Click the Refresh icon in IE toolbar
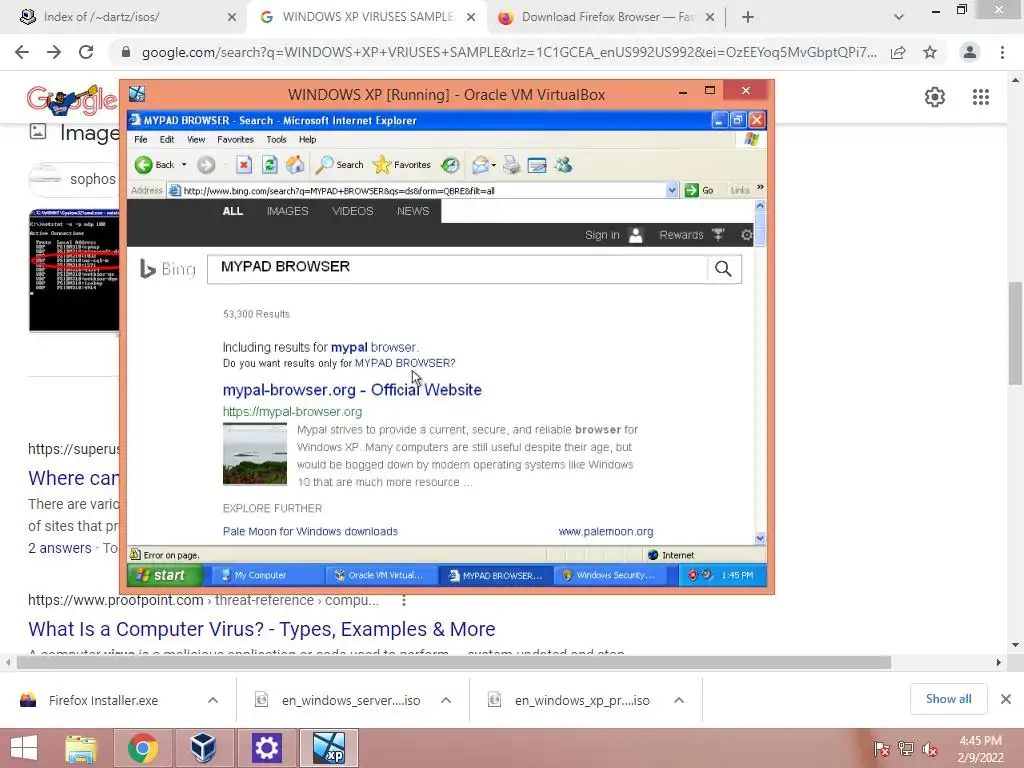 click(269, 165)
